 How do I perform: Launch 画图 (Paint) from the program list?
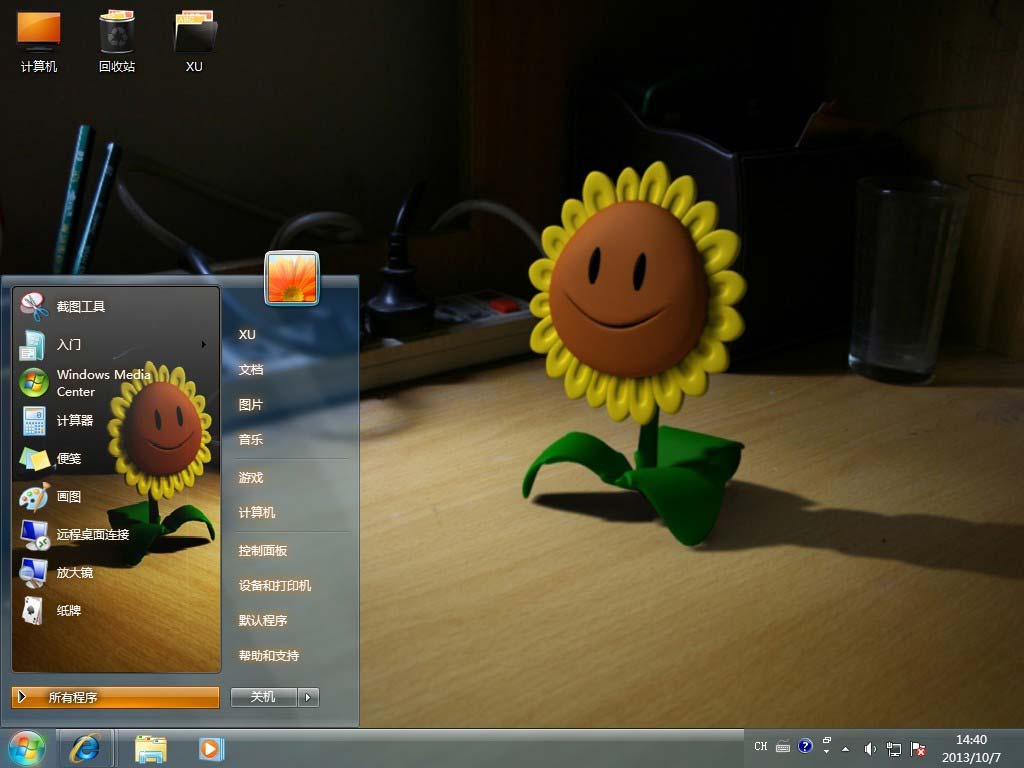(x=68, y=497)
